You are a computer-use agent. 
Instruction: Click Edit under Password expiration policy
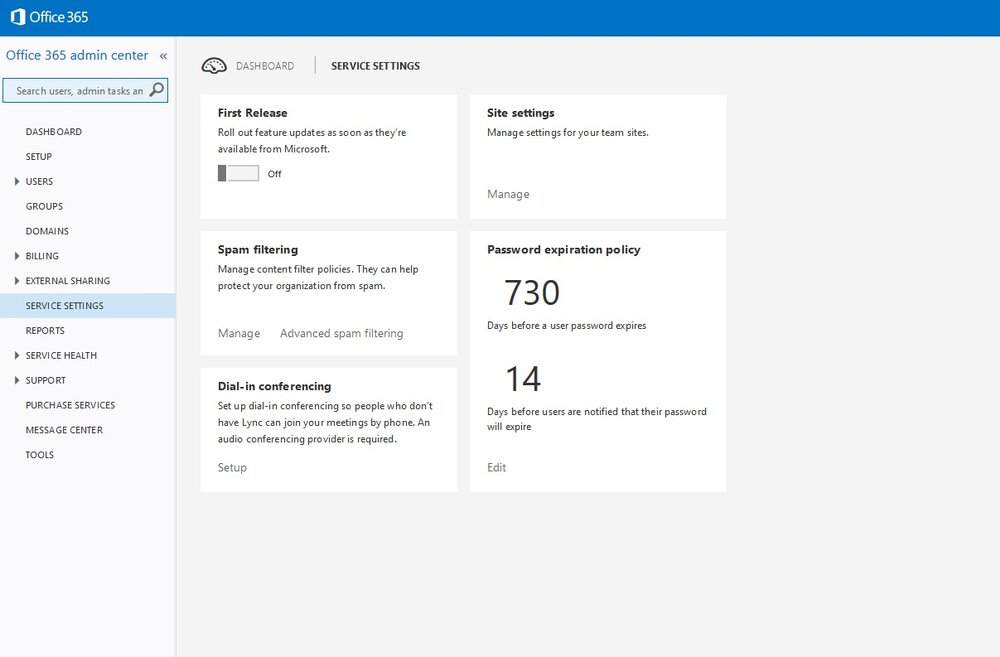496,468
